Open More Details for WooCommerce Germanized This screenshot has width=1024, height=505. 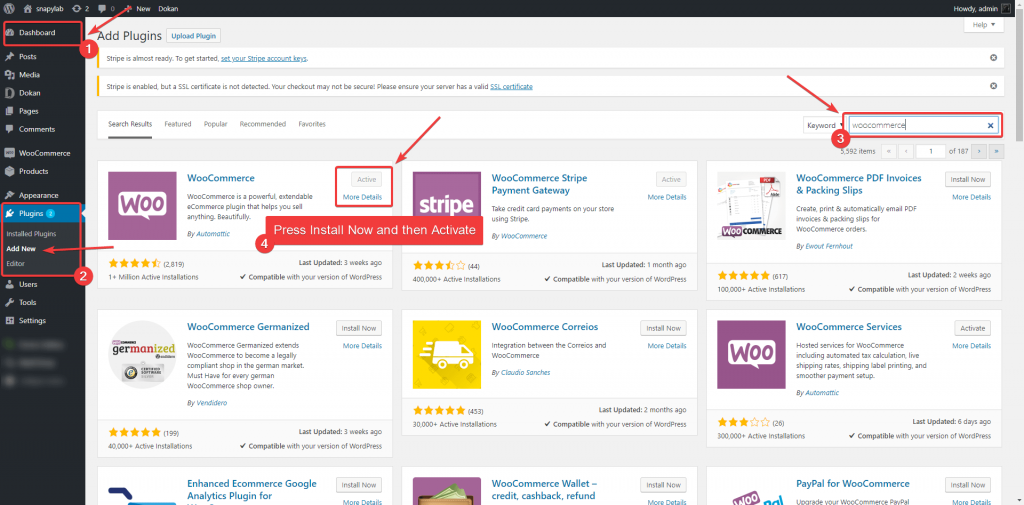(362, 346)
